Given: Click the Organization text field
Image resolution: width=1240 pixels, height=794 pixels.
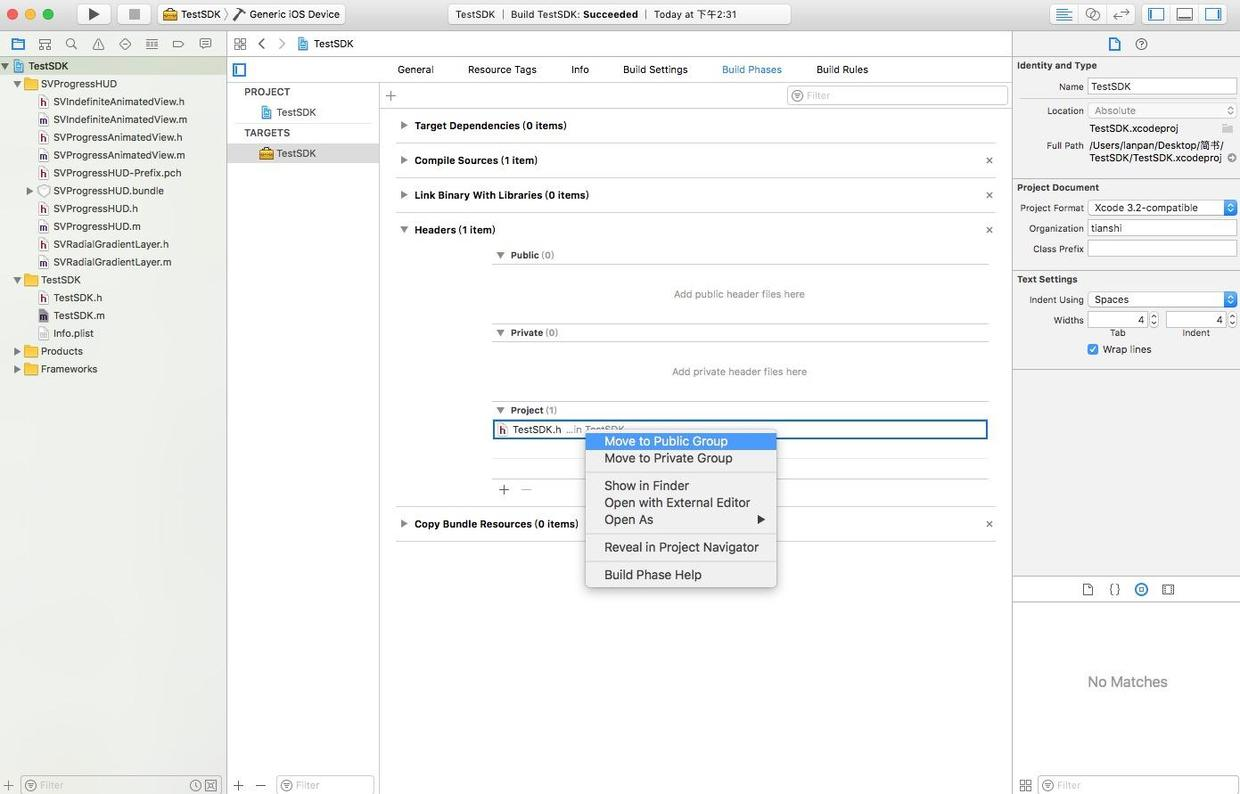Looking at the screenshot, I should (1162, 228).
